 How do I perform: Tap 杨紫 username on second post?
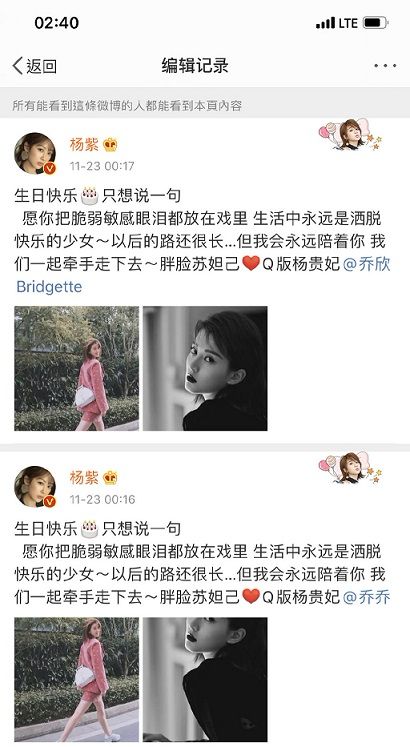coord(84,477)
